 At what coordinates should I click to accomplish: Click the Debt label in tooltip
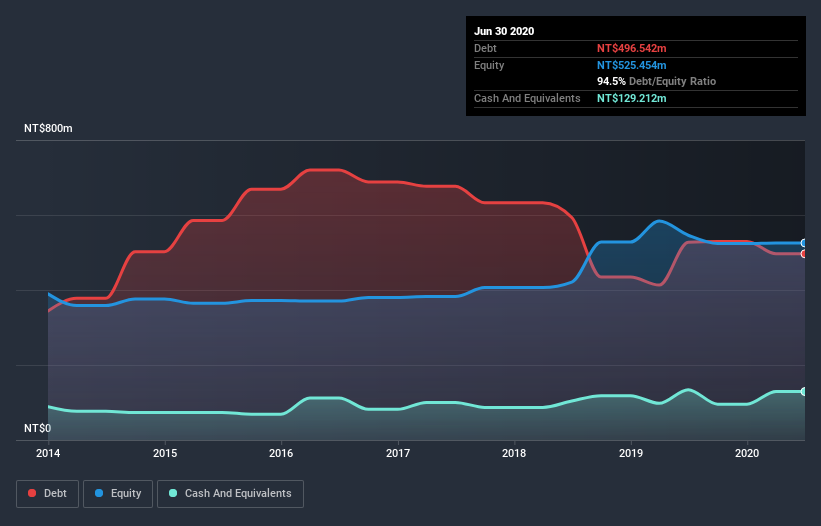tap(485, 48)
